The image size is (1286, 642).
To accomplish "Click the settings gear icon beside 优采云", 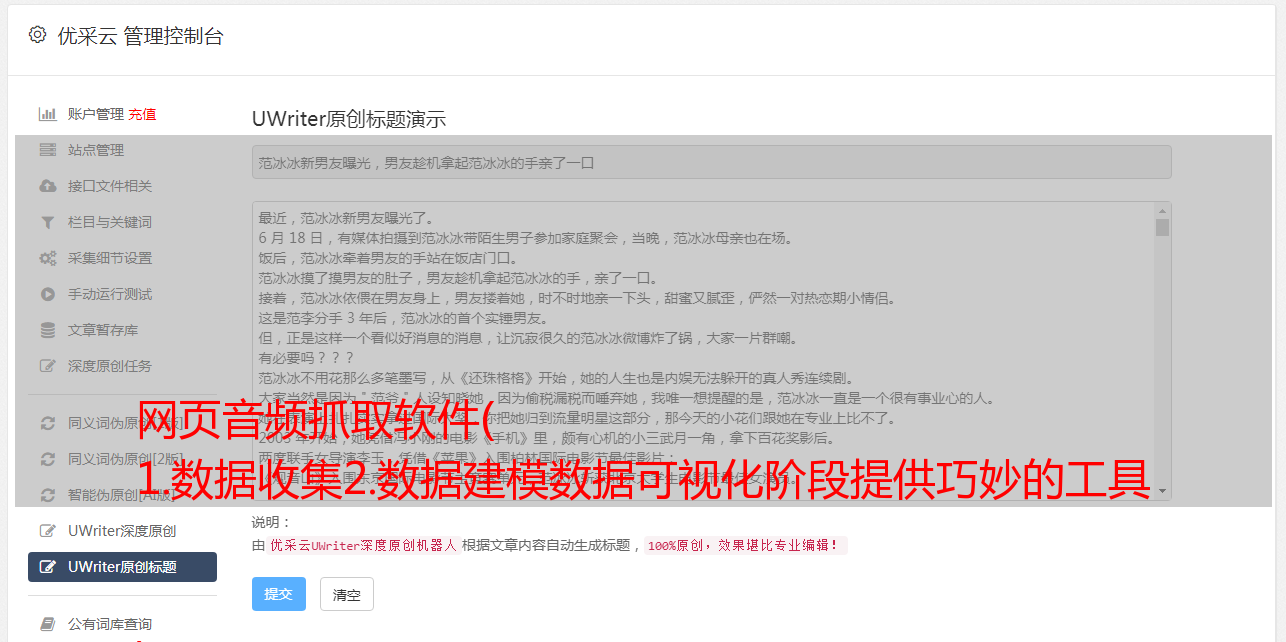I will tap(37, 35).
